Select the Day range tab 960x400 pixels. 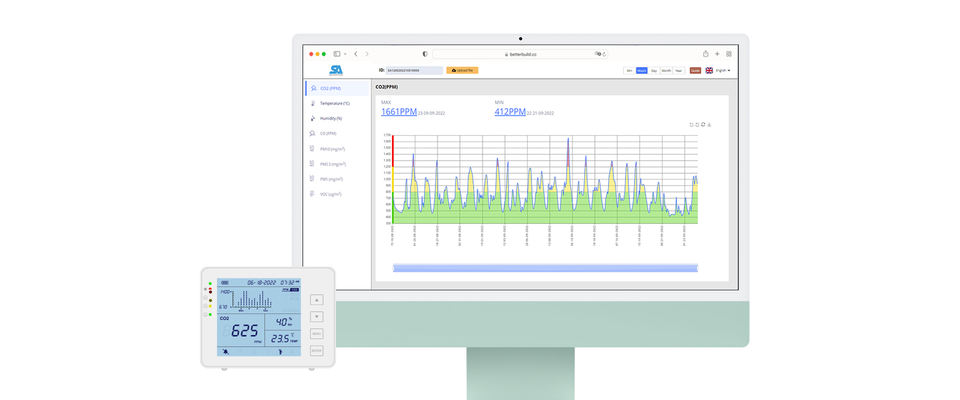pyautogui.click(x=654, y=70)
